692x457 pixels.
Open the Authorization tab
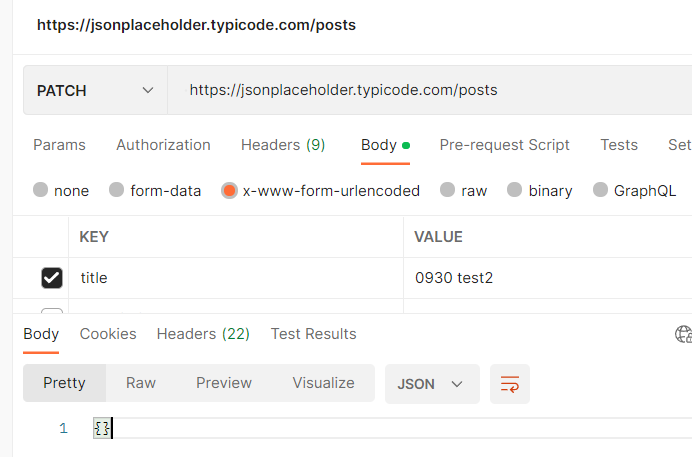[163, 145]
